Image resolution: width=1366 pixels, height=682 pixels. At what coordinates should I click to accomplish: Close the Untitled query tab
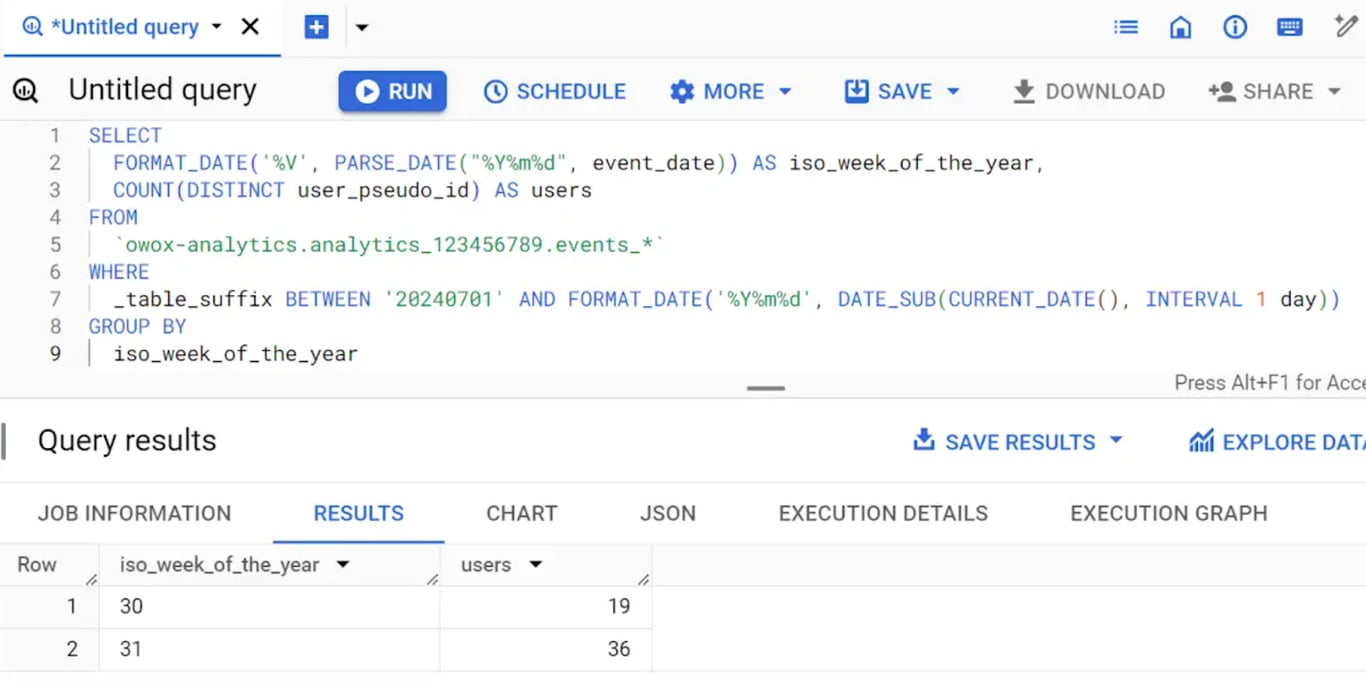pos(250,27)
